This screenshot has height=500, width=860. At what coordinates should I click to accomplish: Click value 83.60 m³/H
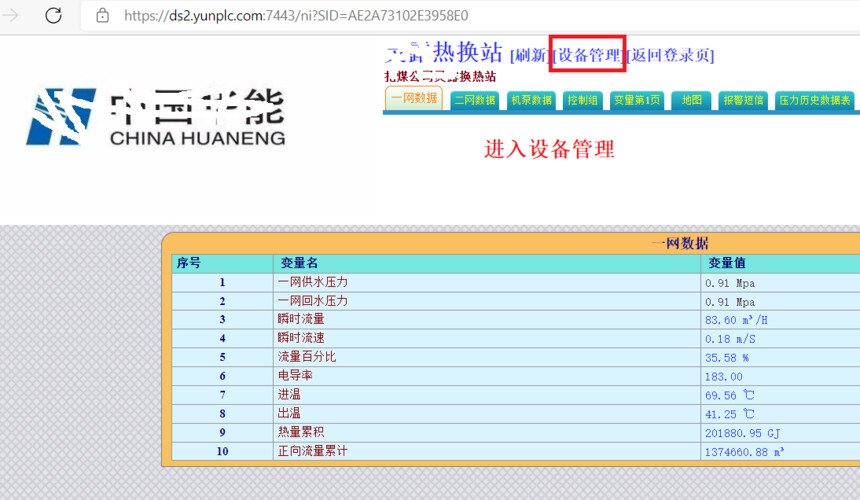(736, 320)
